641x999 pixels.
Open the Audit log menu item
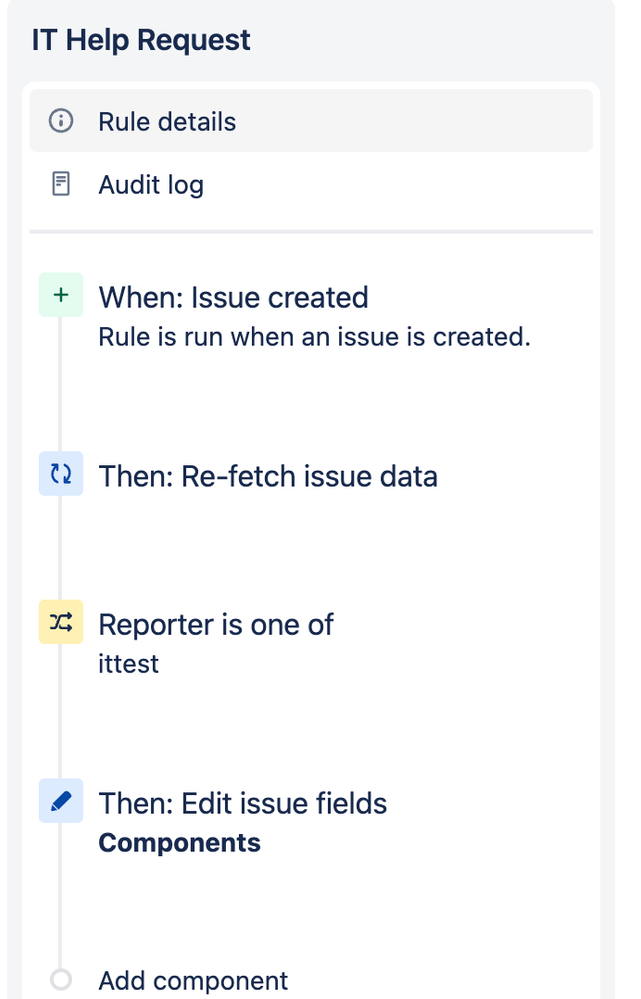point(311,184)
